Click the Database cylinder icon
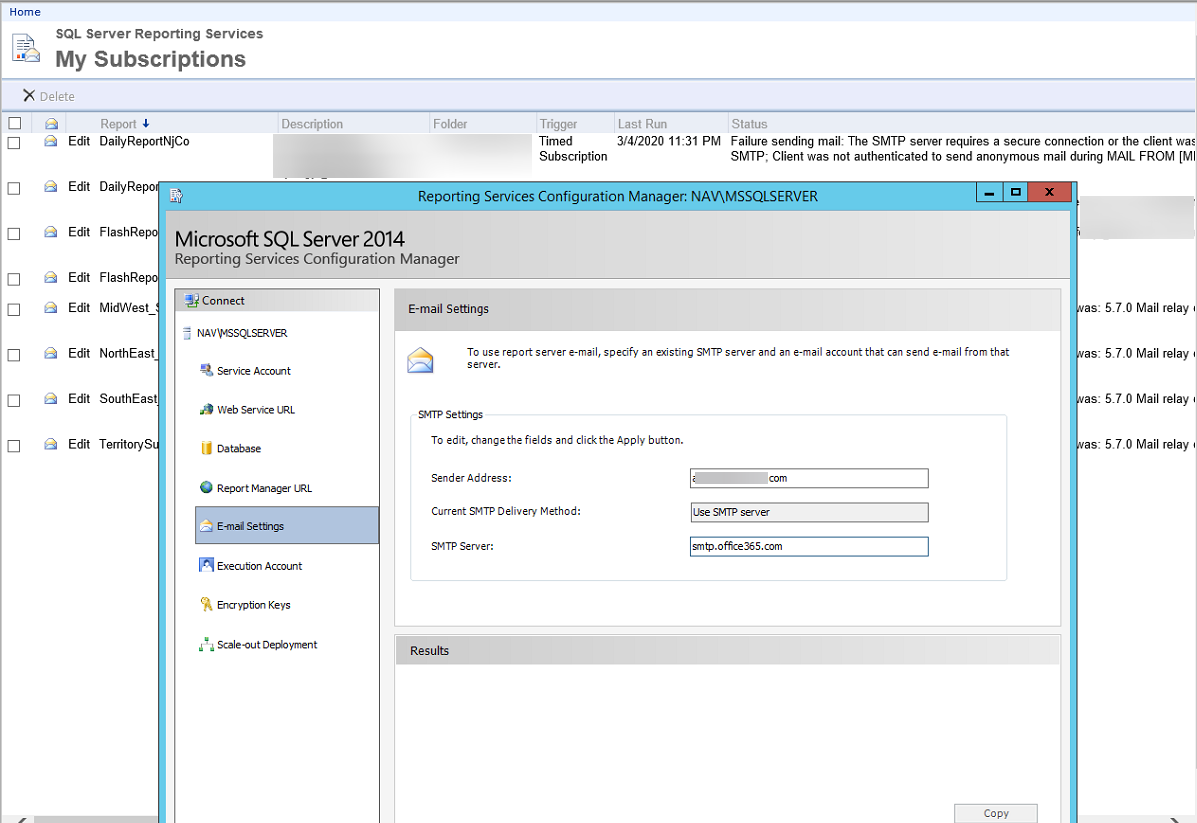This screenshot has width=1197, height=823. 207,449
